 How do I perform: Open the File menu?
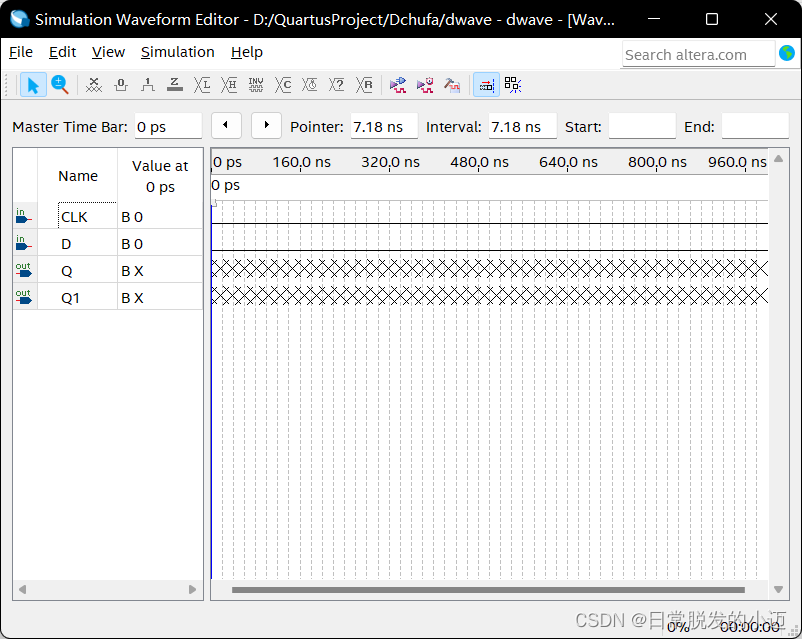click(21, 52)
